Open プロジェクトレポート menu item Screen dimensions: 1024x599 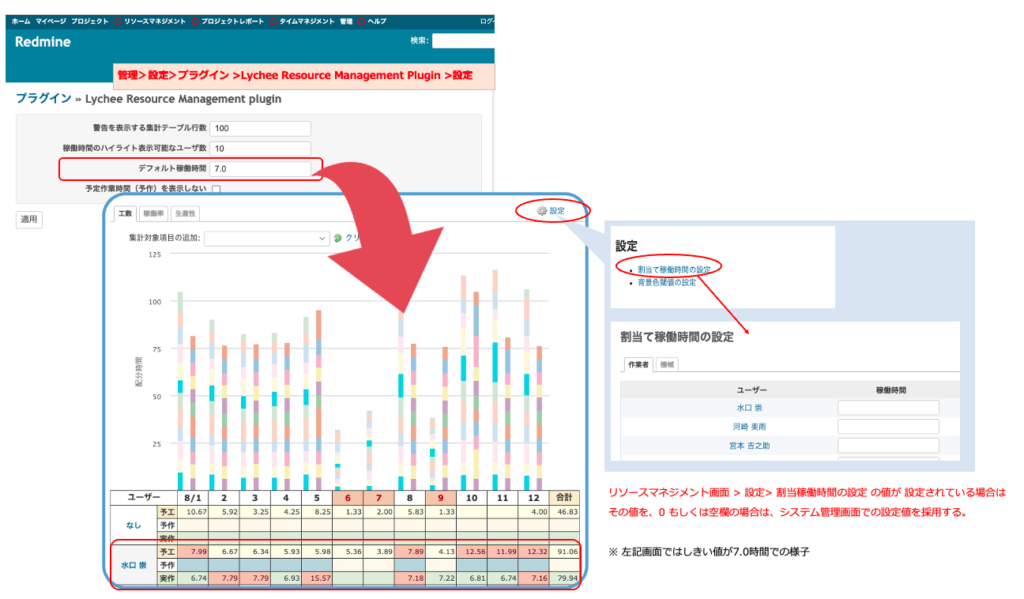tap(232, 22)
